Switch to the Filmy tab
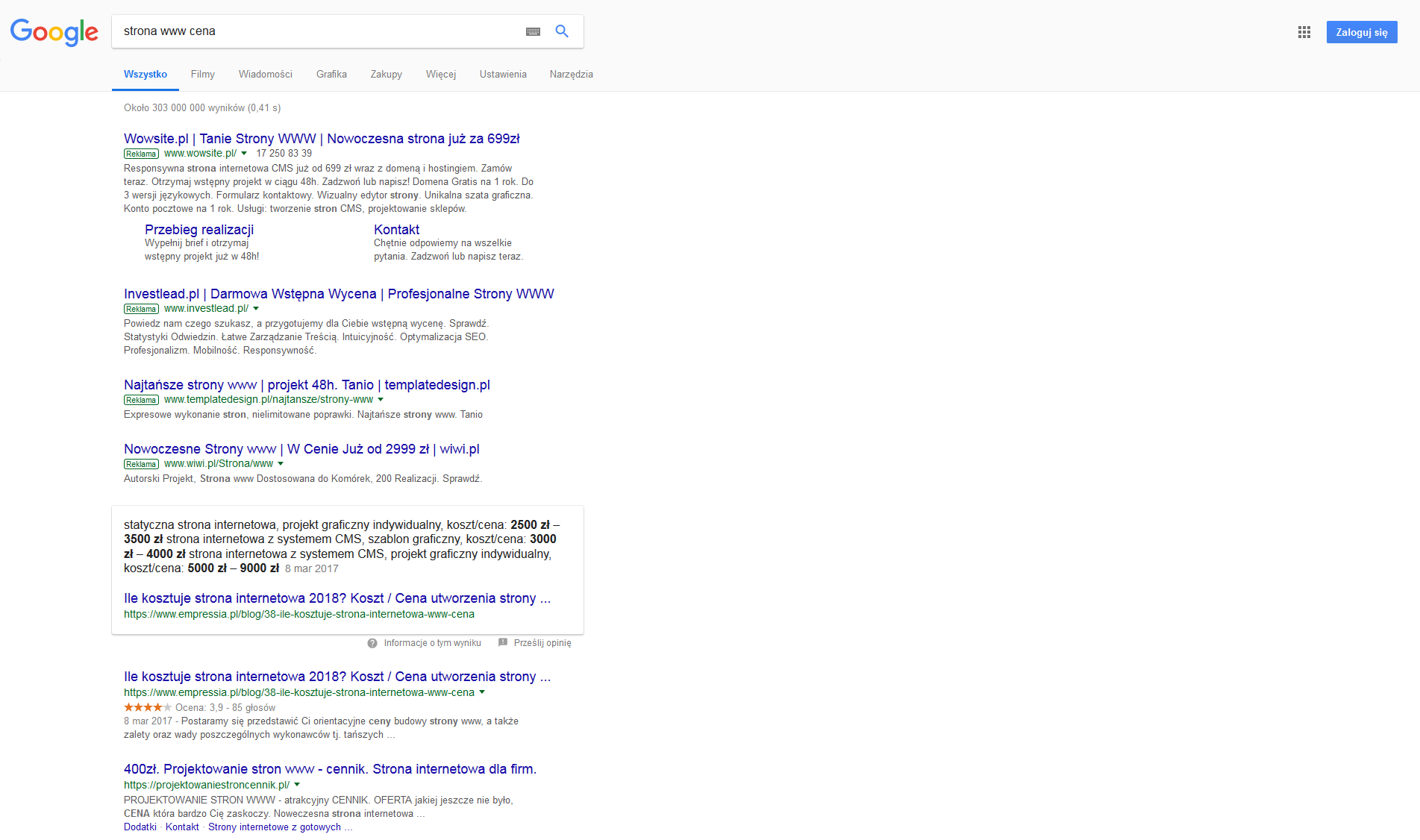The width and height of the screenshot is (1420, 840). pyautogui.click(x=203, y=75)
